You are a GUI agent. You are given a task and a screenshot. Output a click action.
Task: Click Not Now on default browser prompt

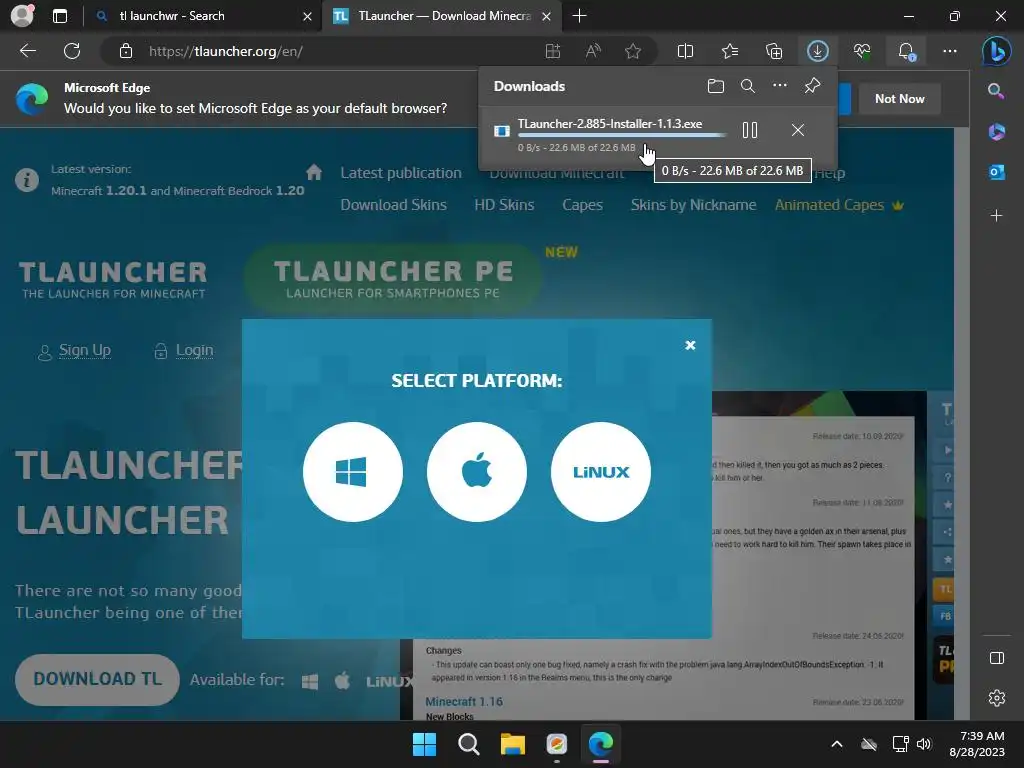[899, 99]
